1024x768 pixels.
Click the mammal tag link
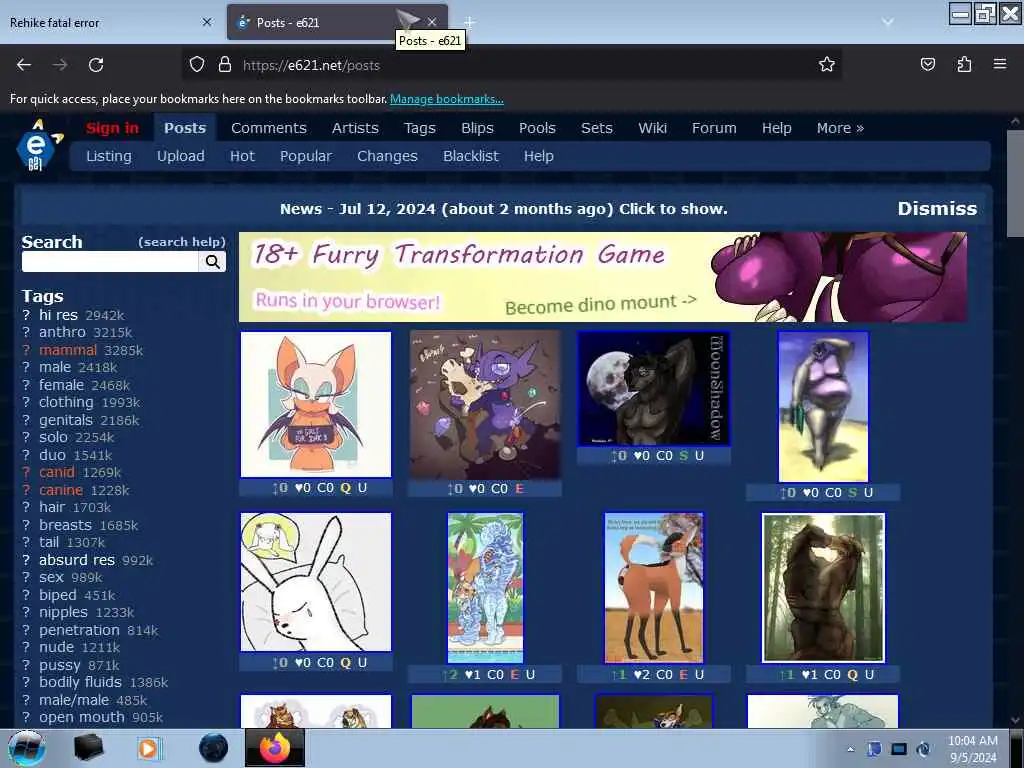click(67, 350)
